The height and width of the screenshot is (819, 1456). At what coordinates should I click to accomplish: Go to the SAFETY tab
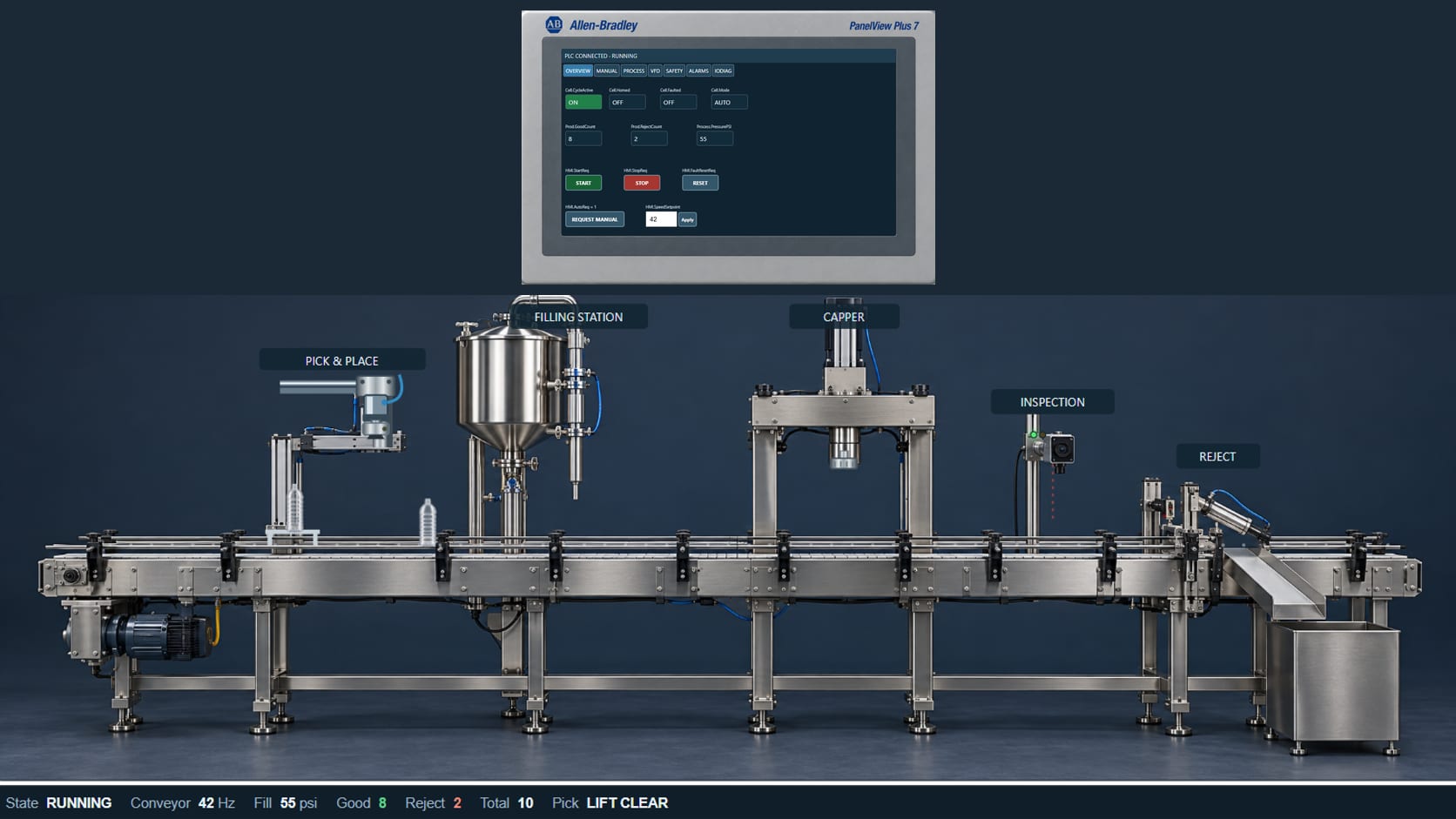(675, 70)
